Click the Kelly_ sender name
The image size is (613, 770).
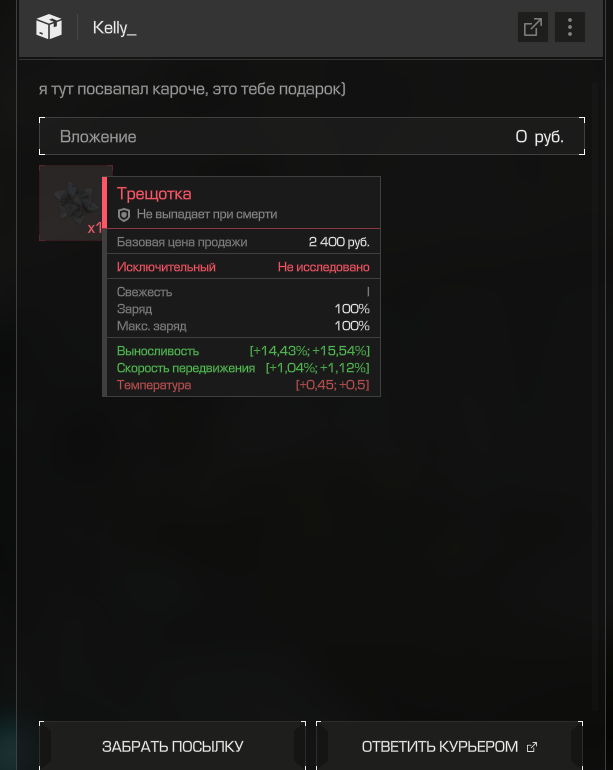tap(114, 28)
